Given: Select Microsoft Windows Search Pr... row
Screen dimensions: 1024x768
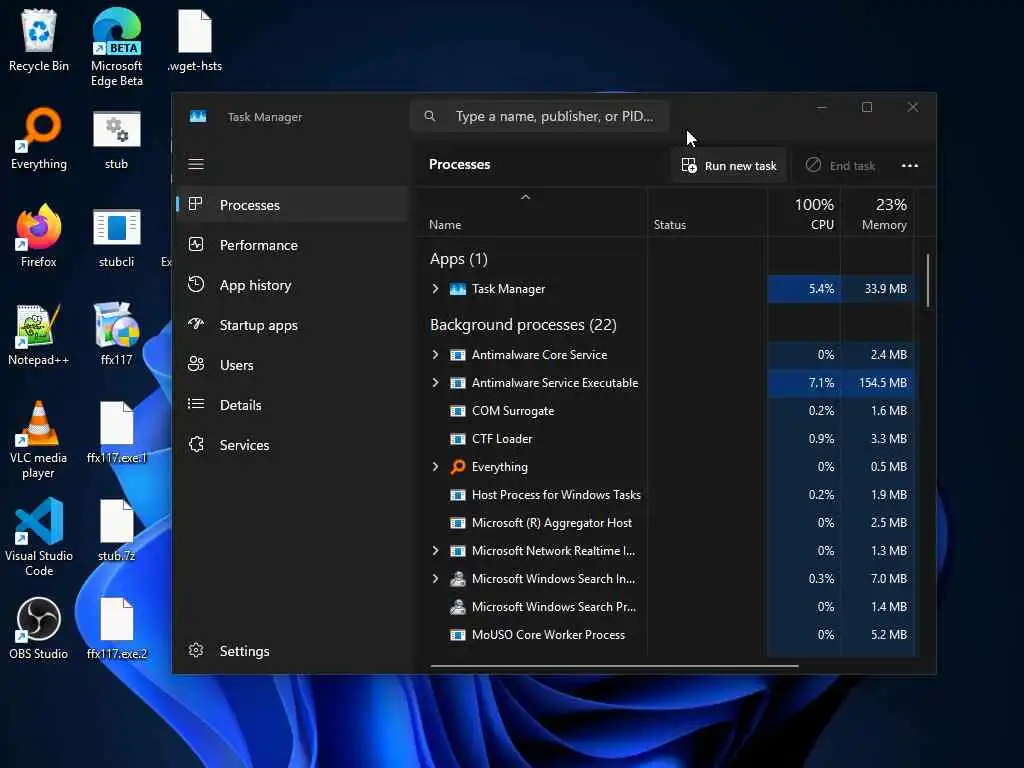Looking at the screenshot, I should point(665,607).
